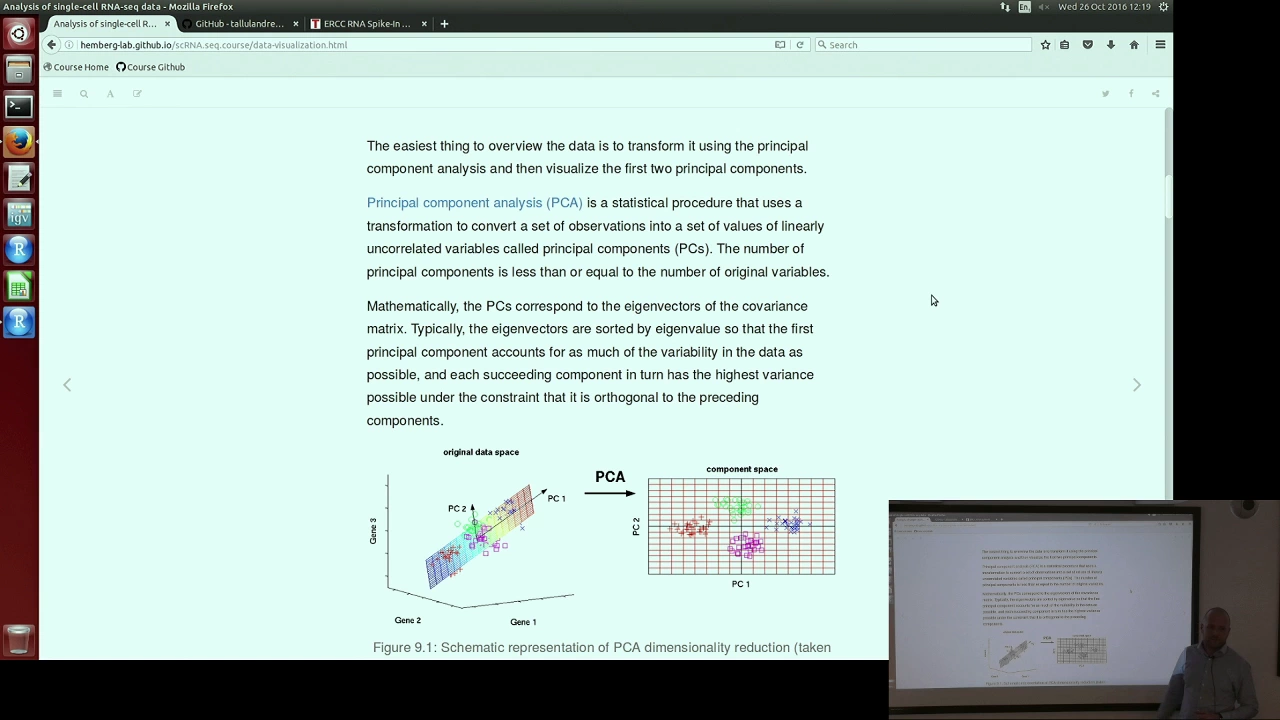Viewport: 1280px width, 720px height.
Task: Launch Terminal from the dock
Action: tap(19, 105)
